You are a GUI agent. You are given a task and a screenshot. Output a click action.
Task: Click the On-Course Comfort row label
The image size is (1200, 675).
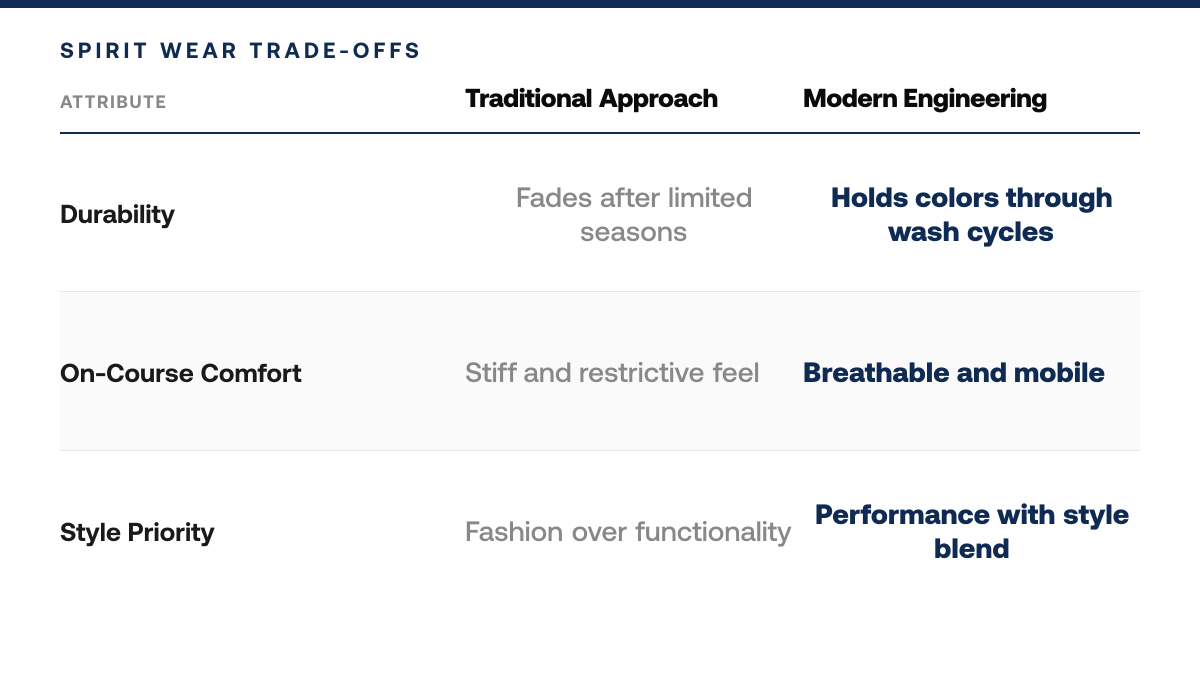(x=181, y=373)
